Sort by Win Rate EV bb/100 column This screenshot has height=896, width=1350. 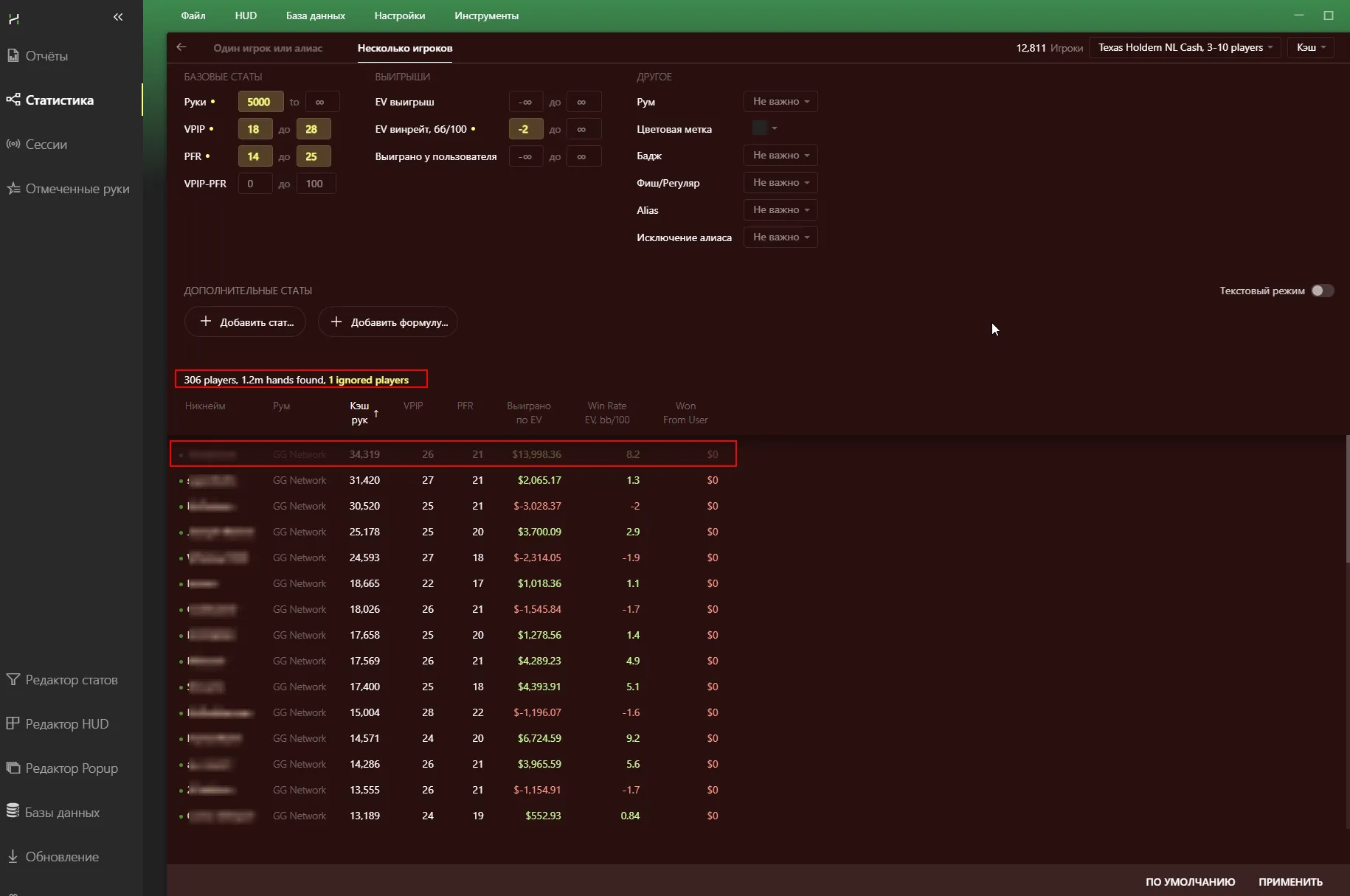607,413
